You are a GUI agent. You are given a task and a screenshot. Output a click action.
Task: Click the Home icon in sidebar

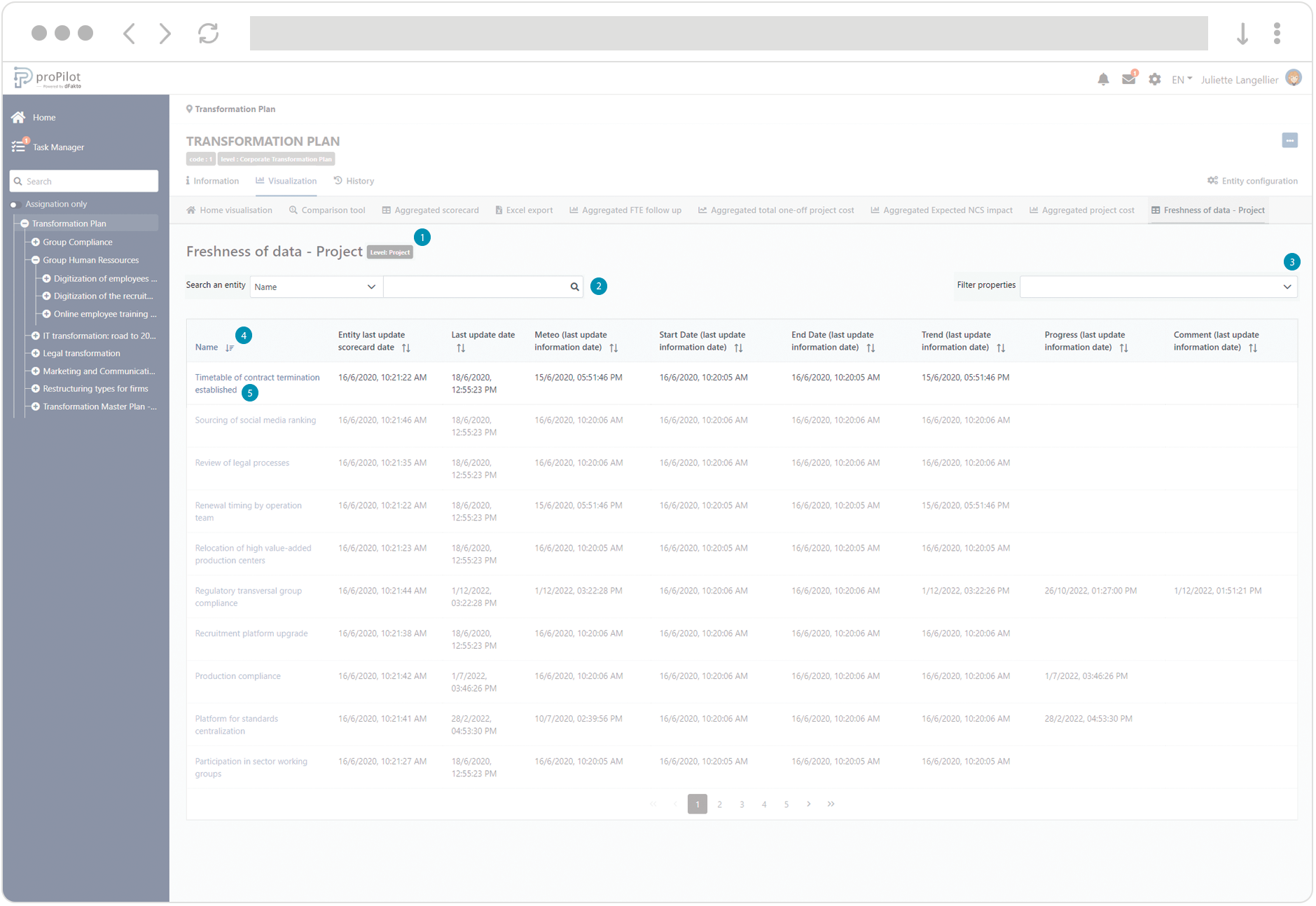[18, 118]
